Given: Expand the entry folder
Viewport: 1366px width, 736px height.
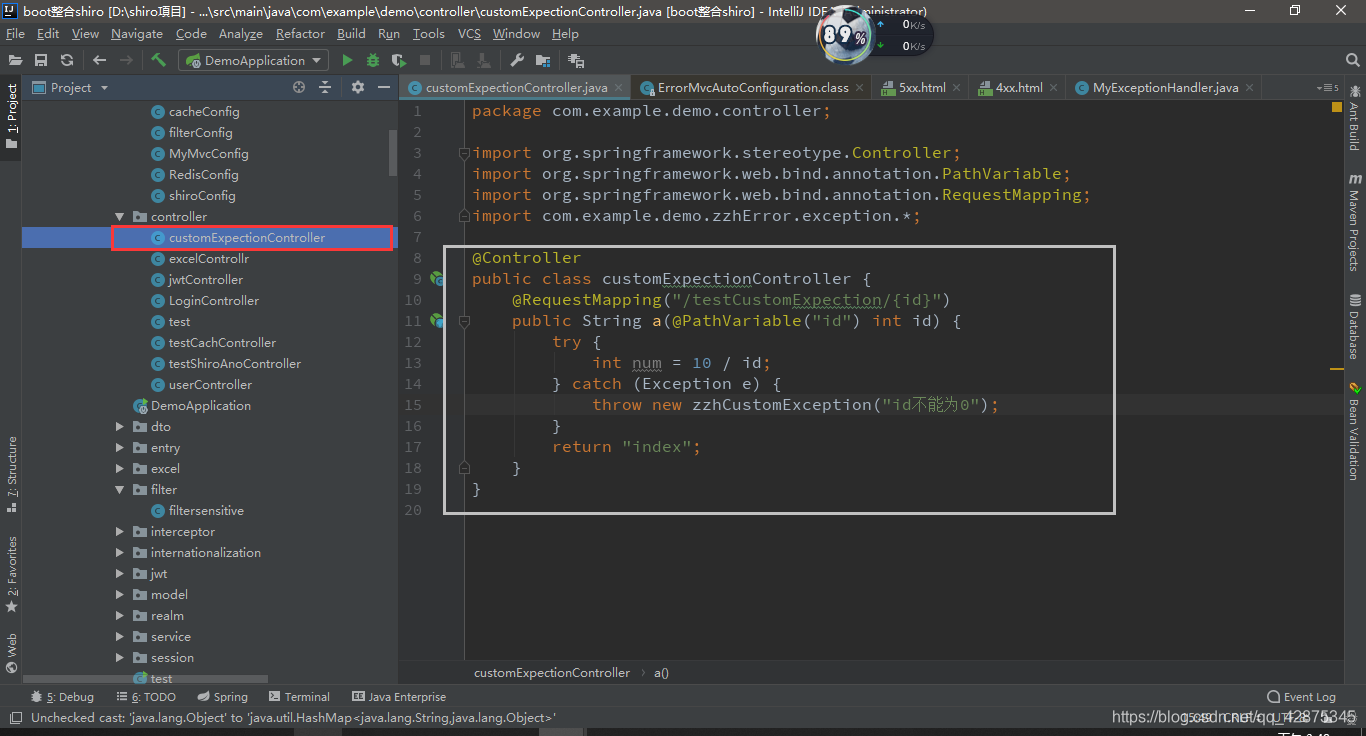Looking at the screenshot, I should point(120,448).
